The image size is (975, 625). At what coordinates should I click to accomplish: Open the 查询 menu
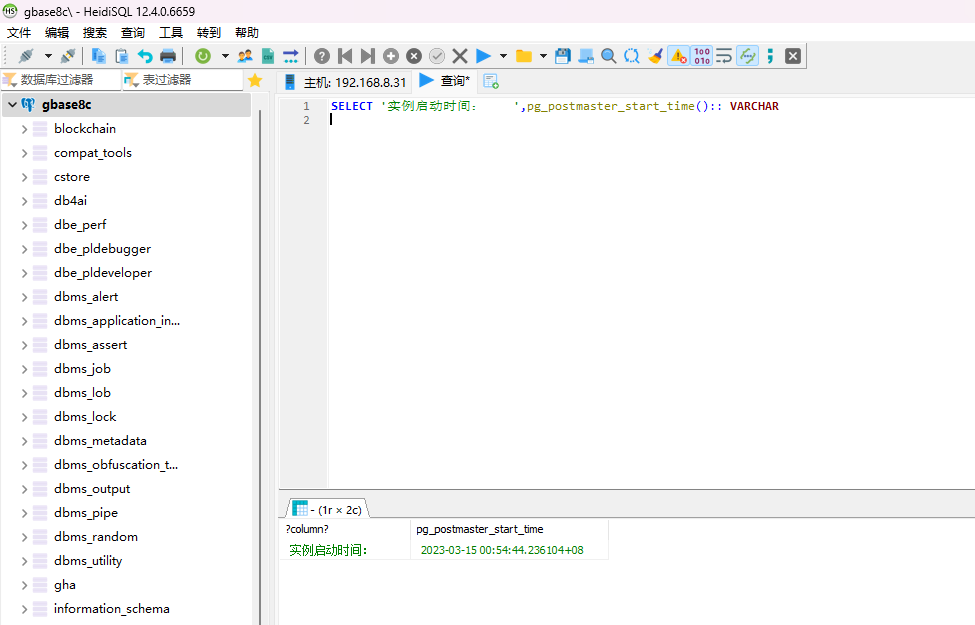(133, 32)
